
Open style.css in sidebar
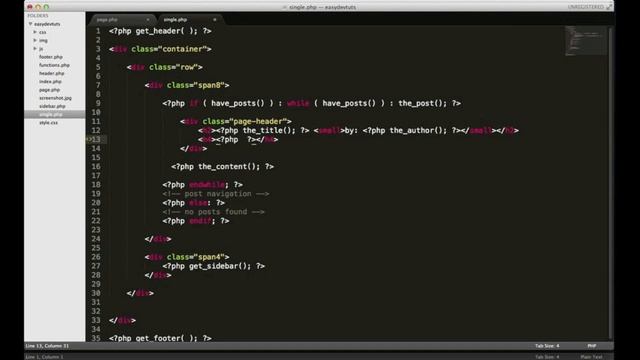pos(48,122)
